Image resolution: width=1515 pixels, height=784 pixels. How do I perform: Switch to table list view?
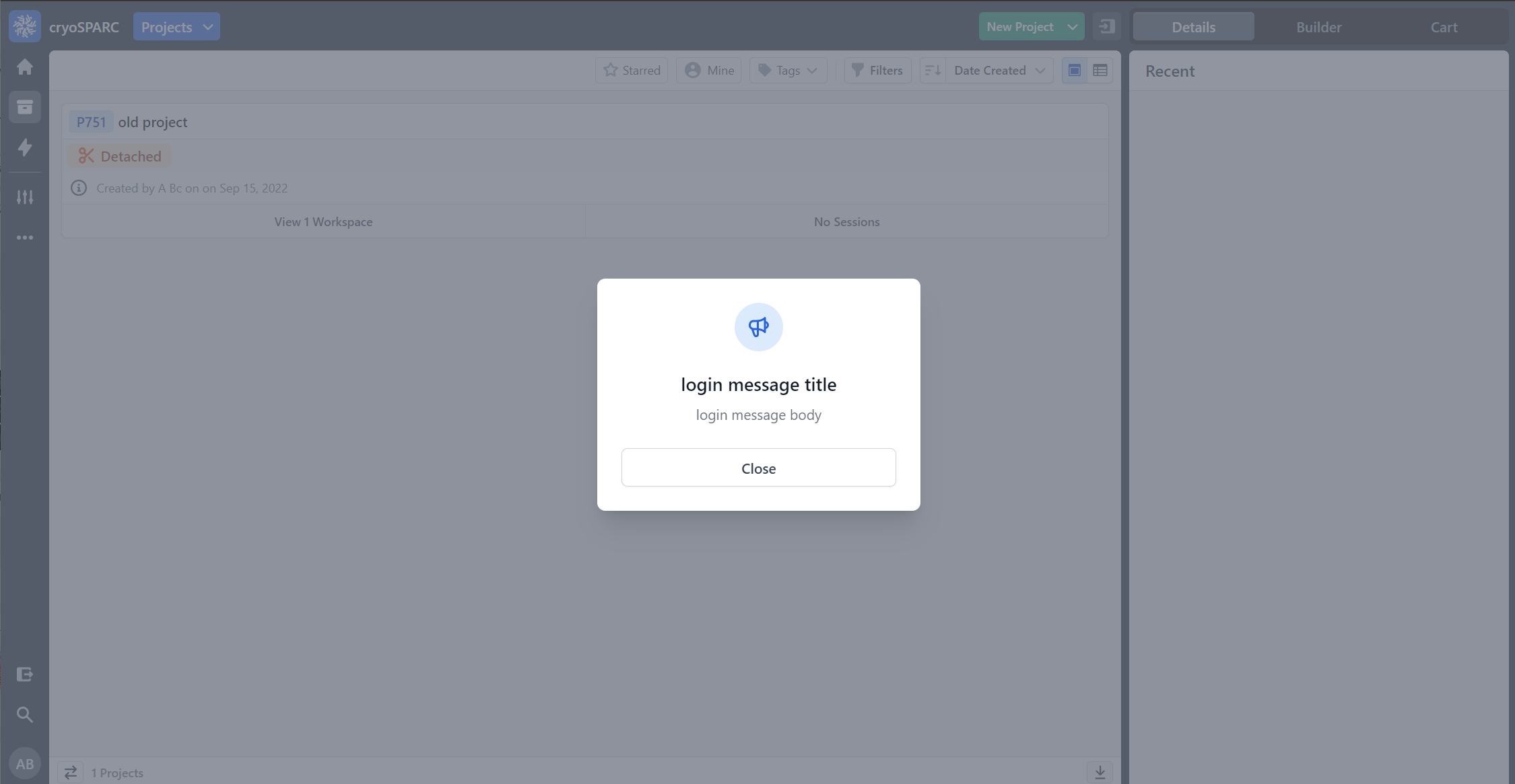1100,70
